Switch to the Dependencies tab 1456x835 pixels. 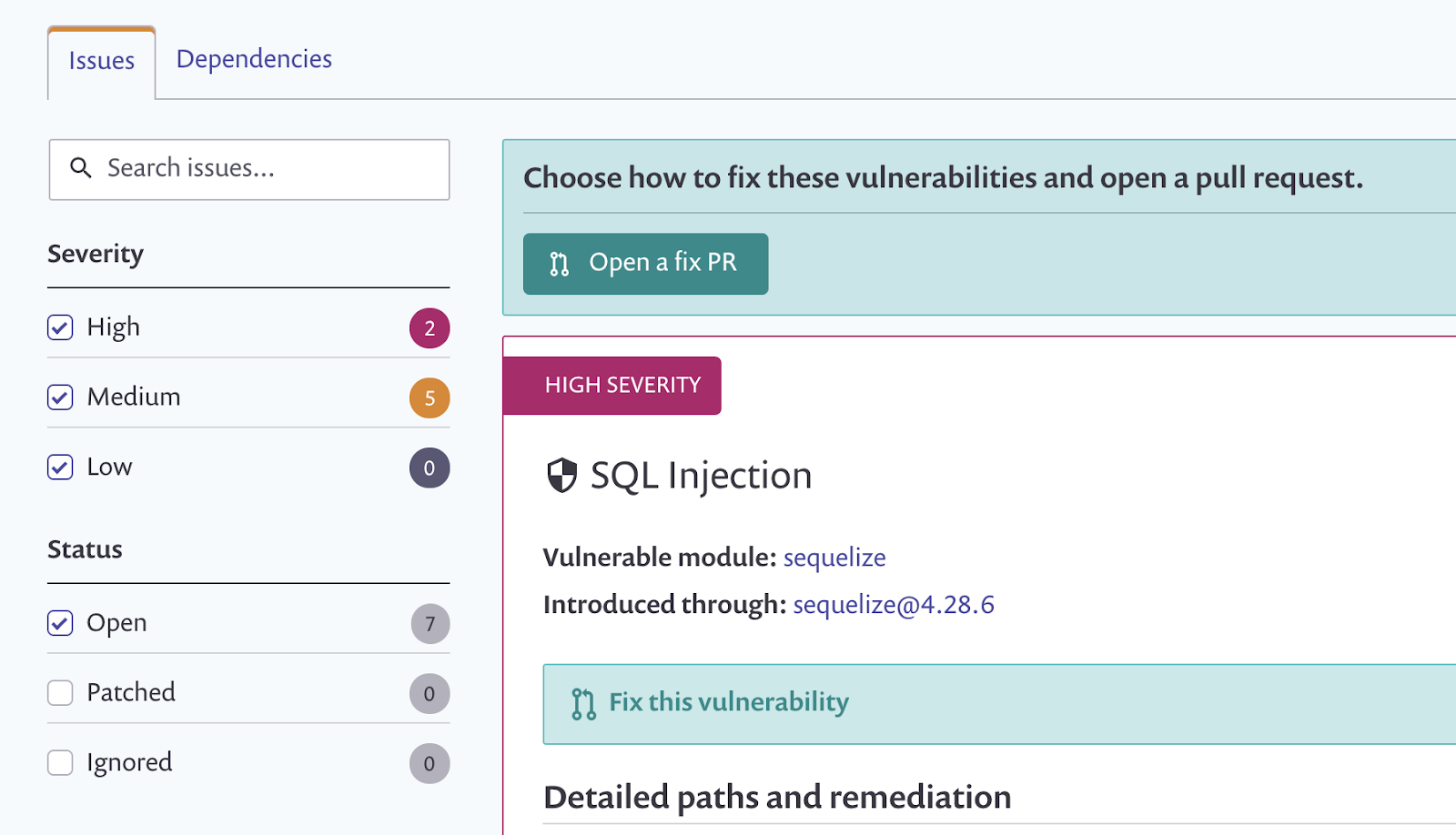[254, 59]
